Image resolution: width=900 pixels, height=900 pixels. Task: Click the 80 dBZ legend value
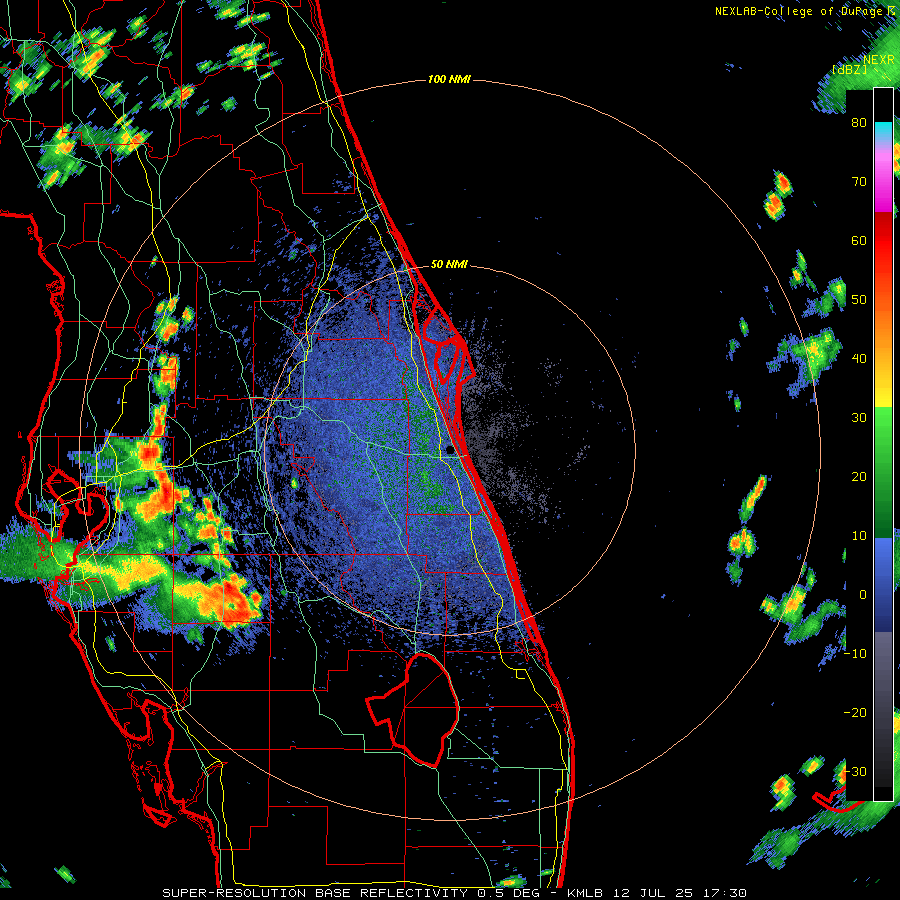(859, 123)
